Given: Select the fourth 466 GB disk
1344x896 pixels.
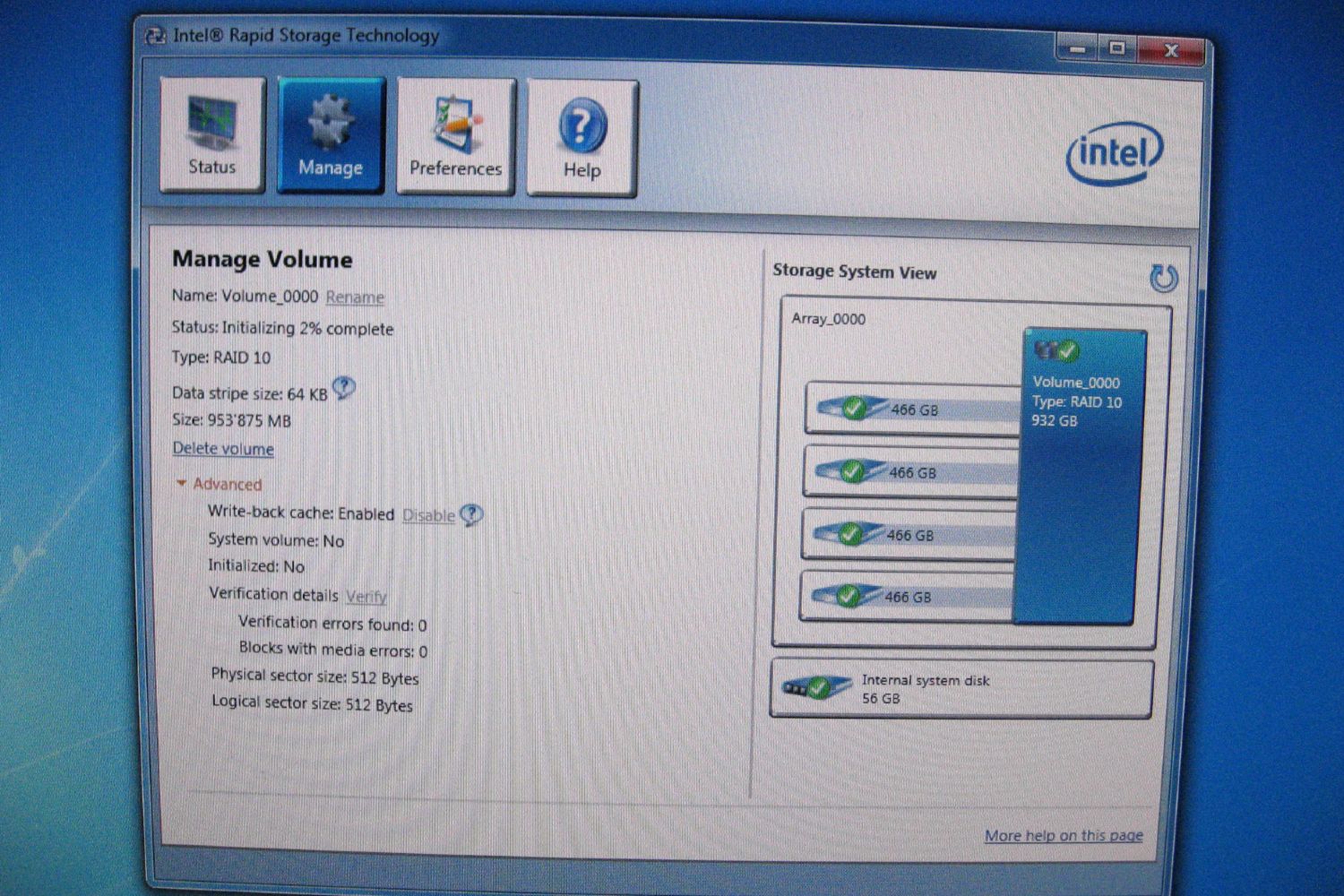Looking at the screenshot, I should coord(904,597).
